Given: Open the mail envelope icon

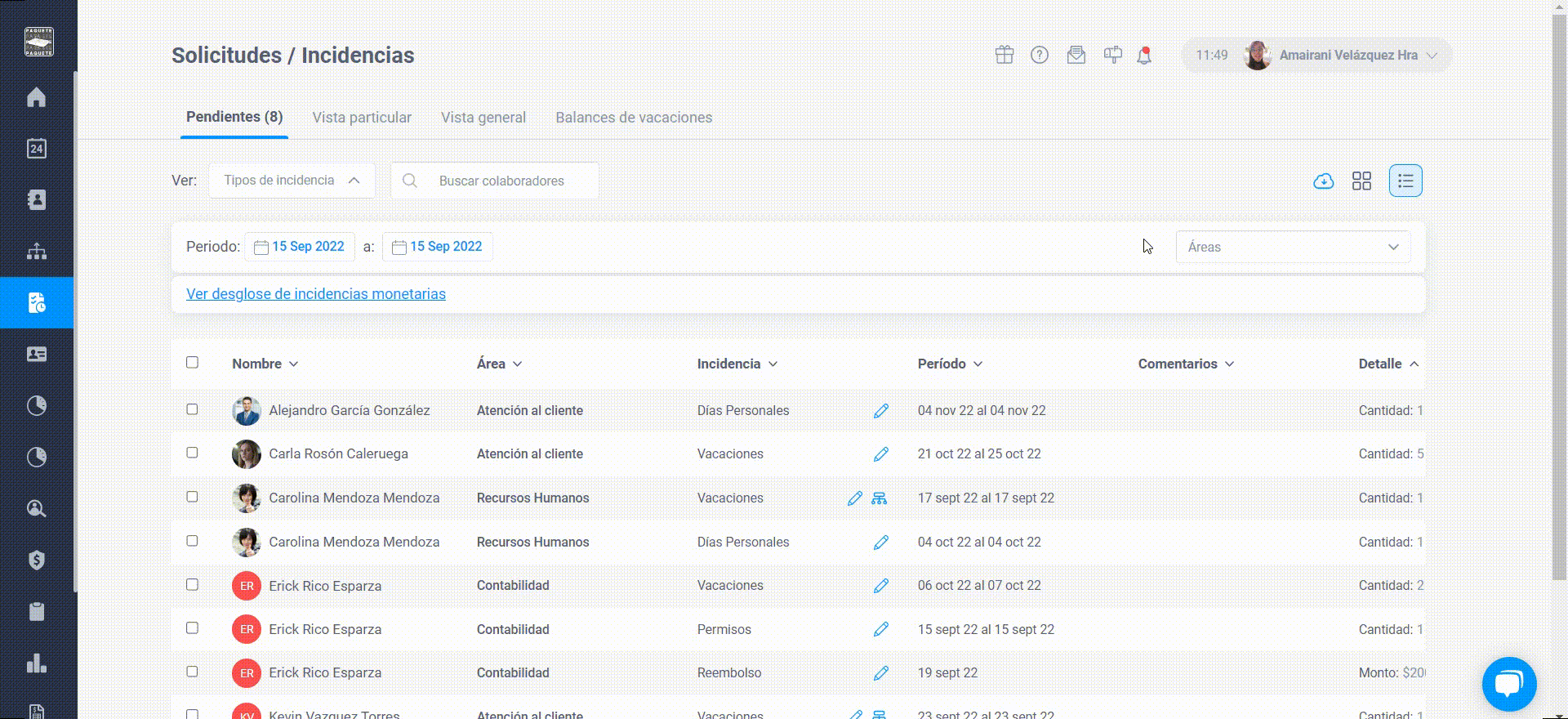Looking at the screenshot, I should [x=1076, y=55].
